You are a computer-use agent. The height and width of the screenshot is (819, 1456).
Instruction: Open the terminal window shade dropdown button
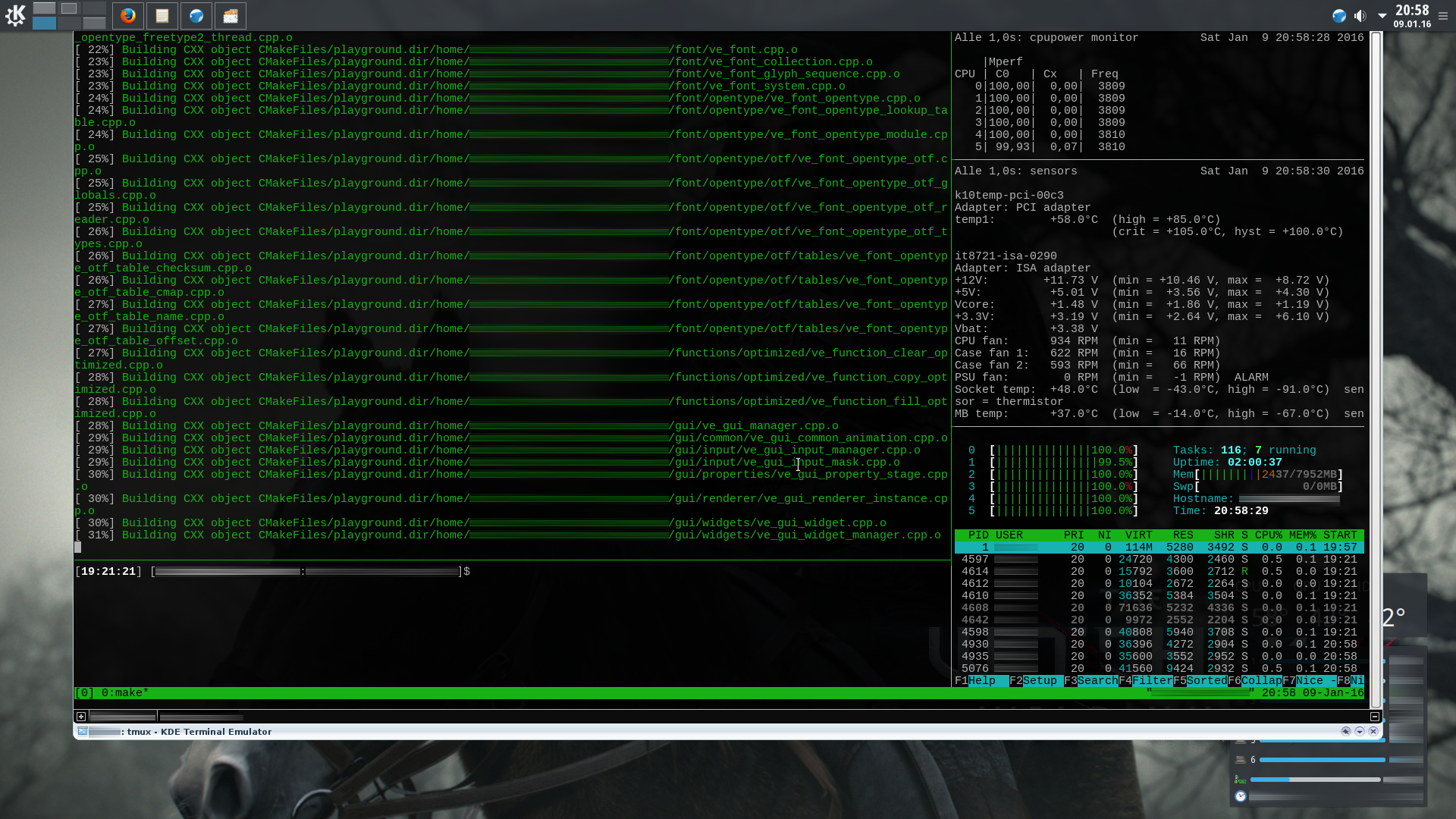tap(1360, 732)
